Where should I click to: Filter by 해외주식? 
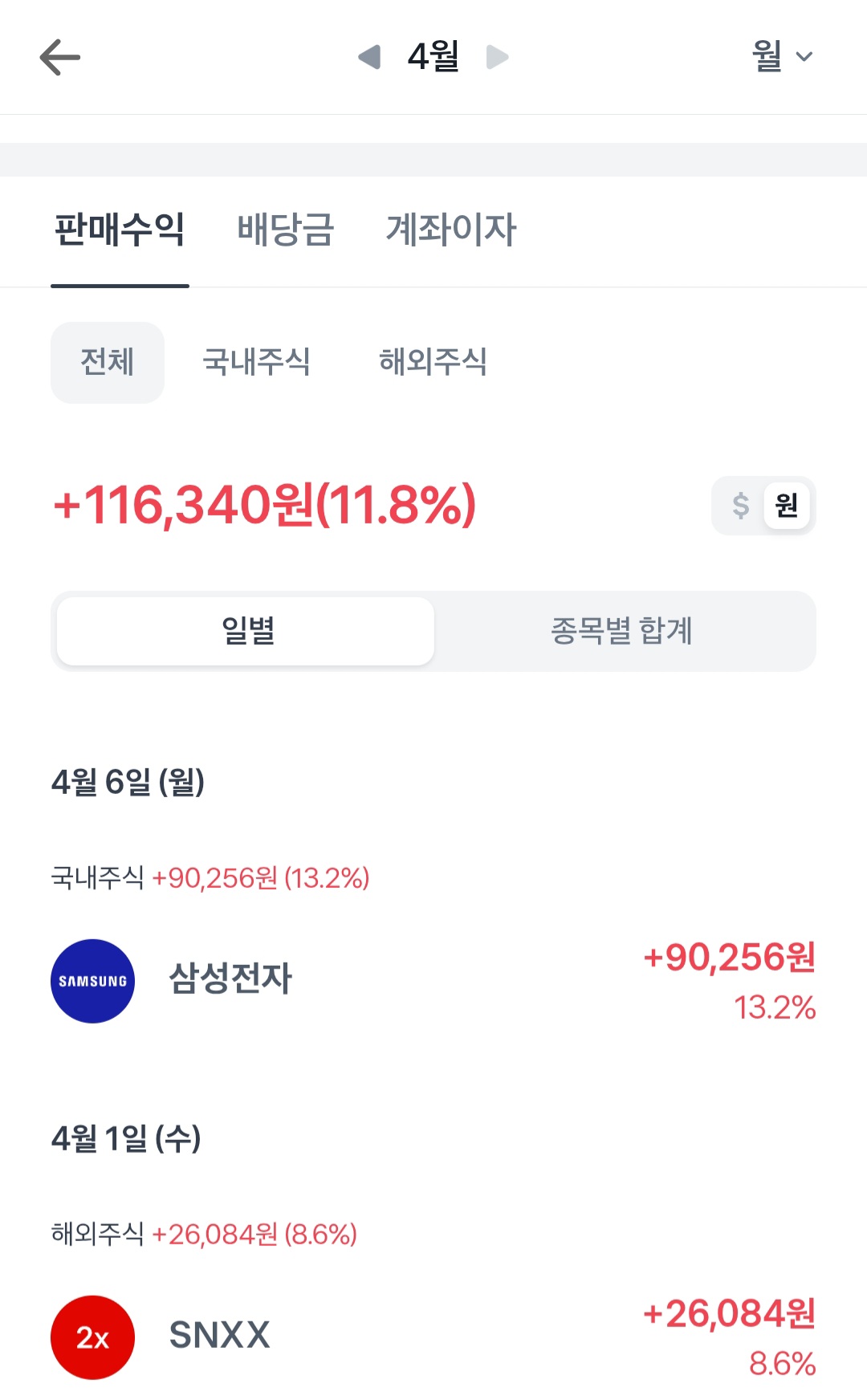pos(433,362)
